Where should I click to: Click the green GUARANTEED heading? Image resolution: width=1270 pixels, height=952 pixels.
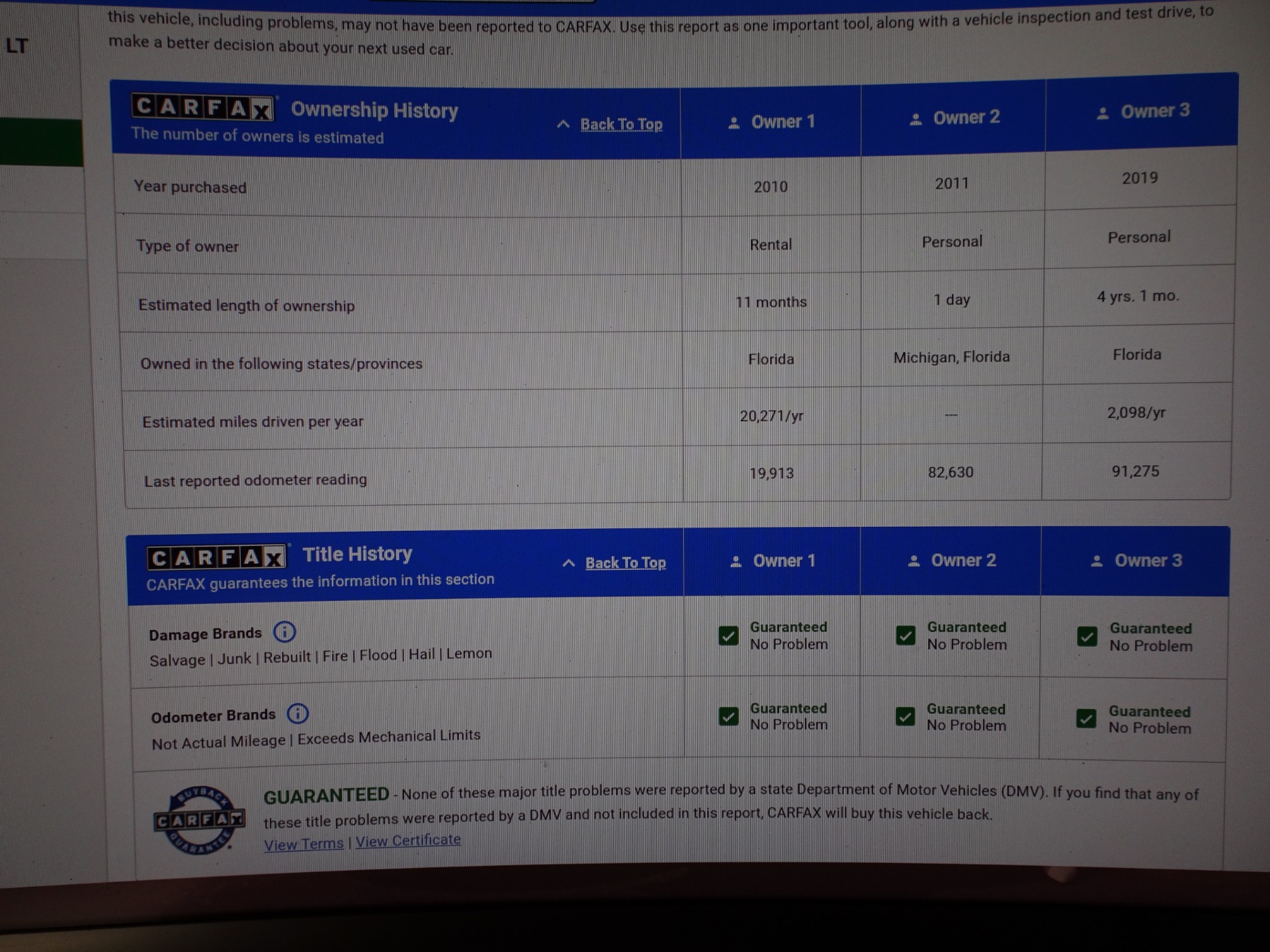coord(326,795)
